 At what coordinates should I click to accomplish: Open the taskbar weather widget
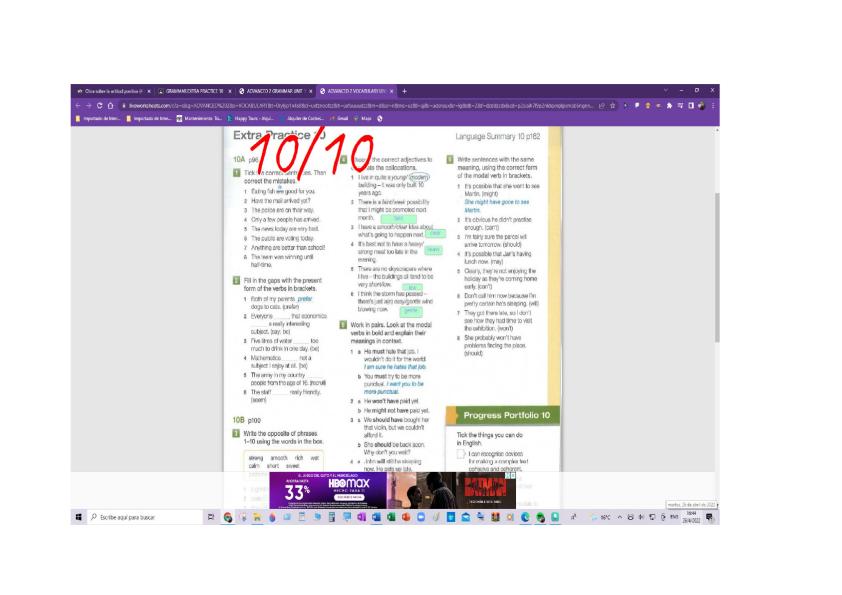[600, 517]
